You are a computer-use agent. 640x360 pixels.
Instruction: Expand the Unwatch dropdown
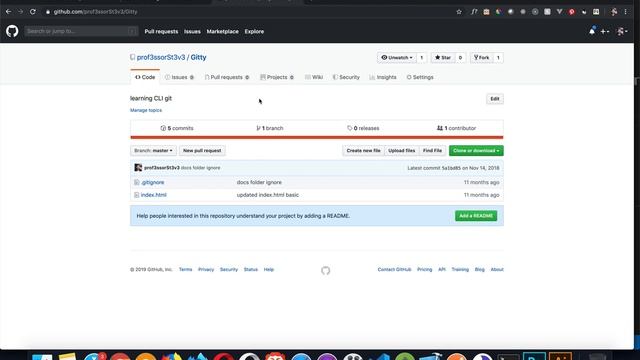(x=397, y=58)
